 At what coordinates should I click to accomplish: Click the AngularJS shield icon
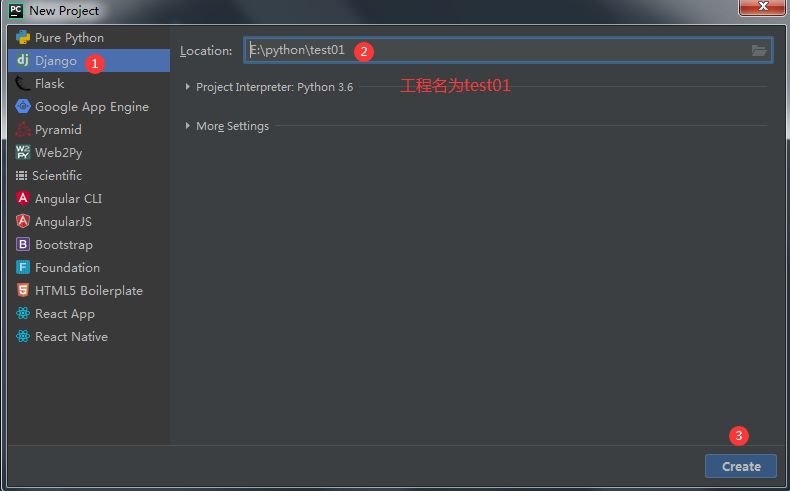click(x=23, y=221)
